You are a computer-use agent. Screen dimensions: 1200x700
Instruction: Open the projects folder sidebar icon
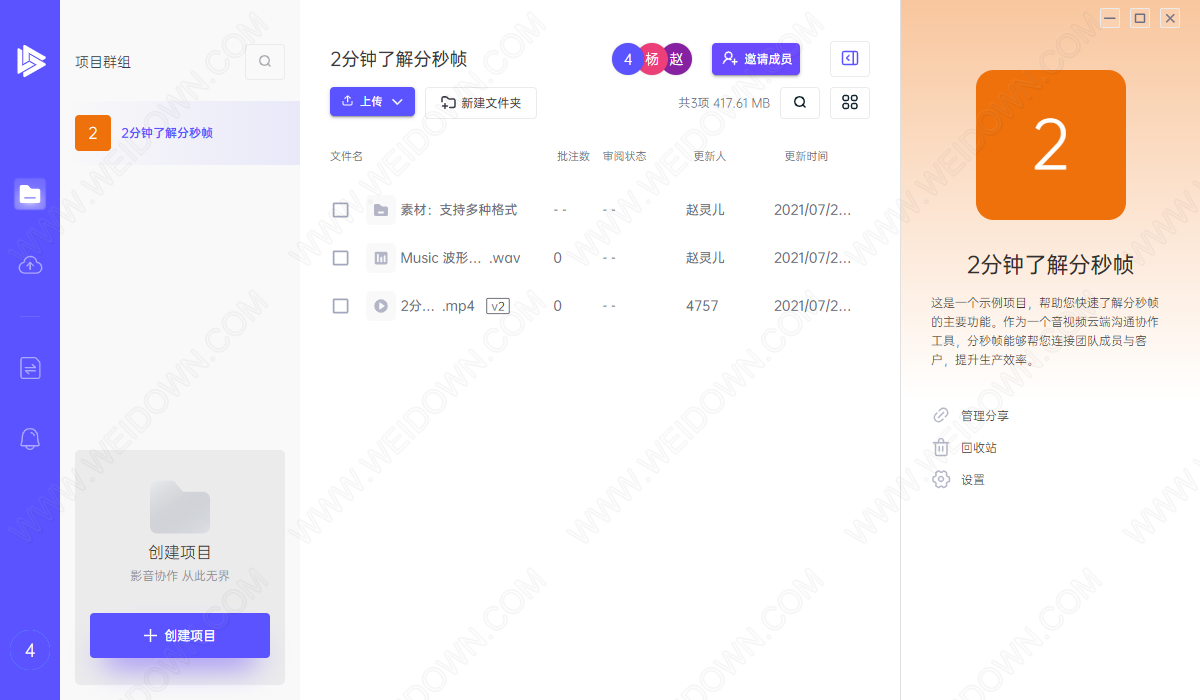[30, 194]
